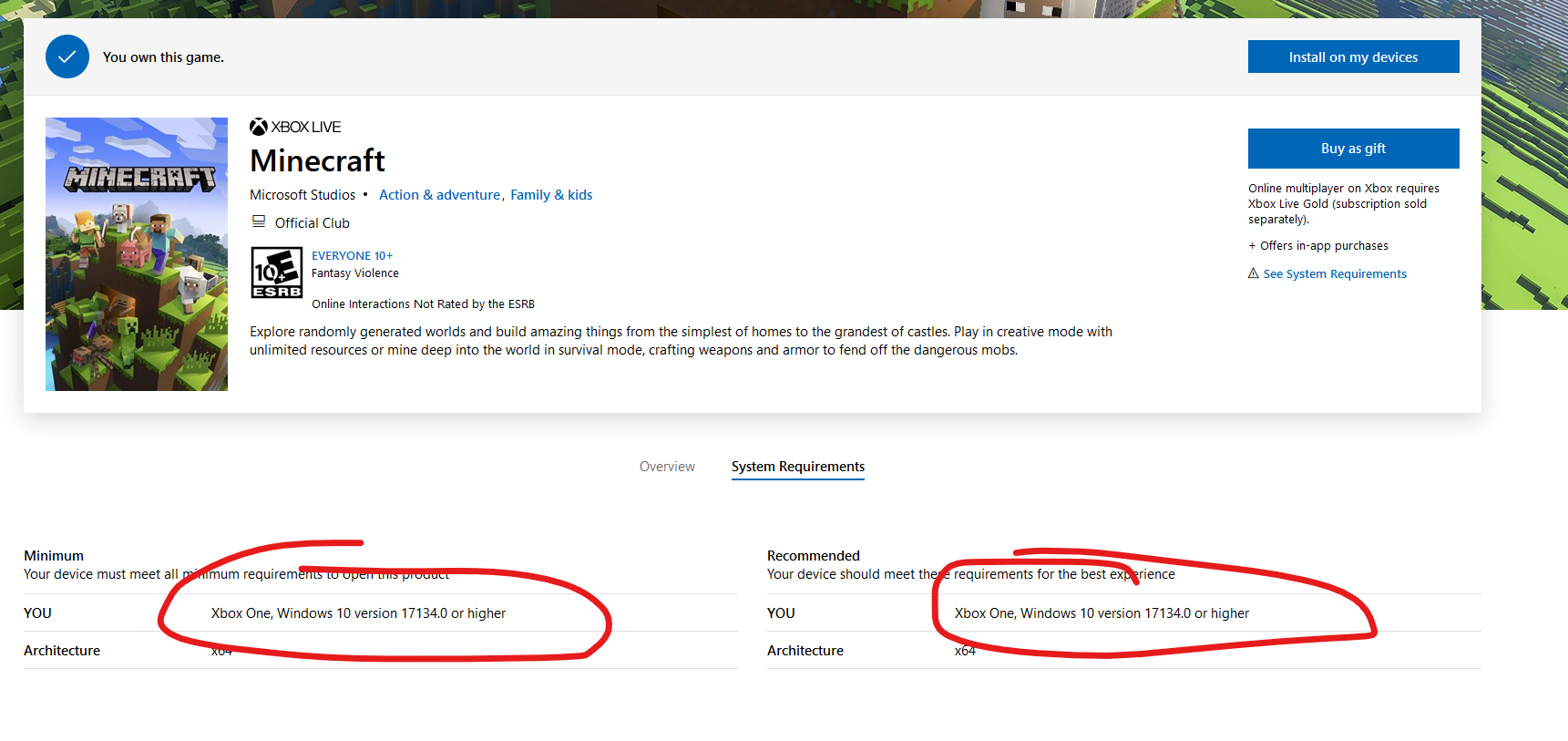Open the Minecraft box art thumbnail
The image size is (1568, 741).
tap(137, 254)
